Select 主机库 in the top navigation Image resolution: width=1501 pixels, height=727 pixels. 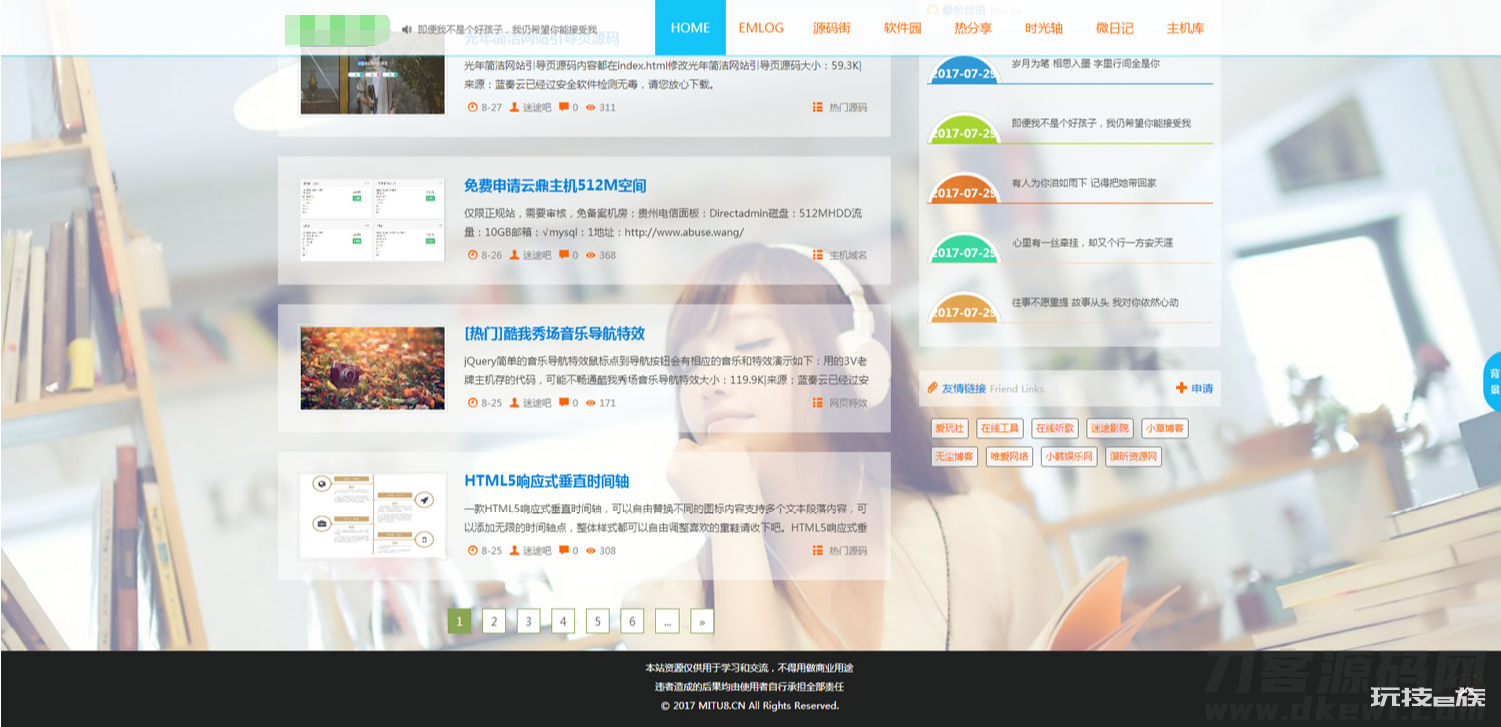click(x=1185, y=28)
